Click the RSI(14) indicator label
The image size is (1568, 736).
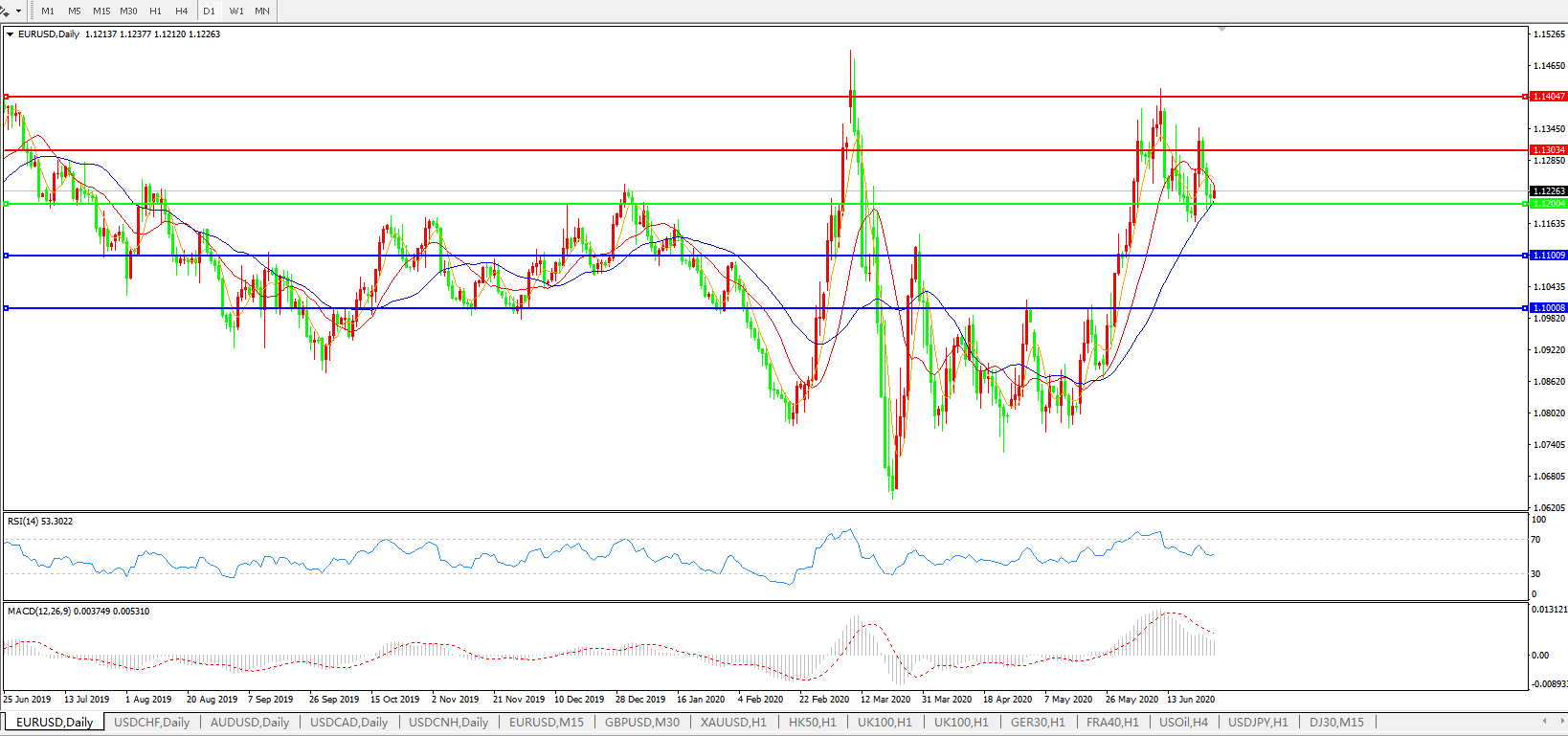point(39,522)
